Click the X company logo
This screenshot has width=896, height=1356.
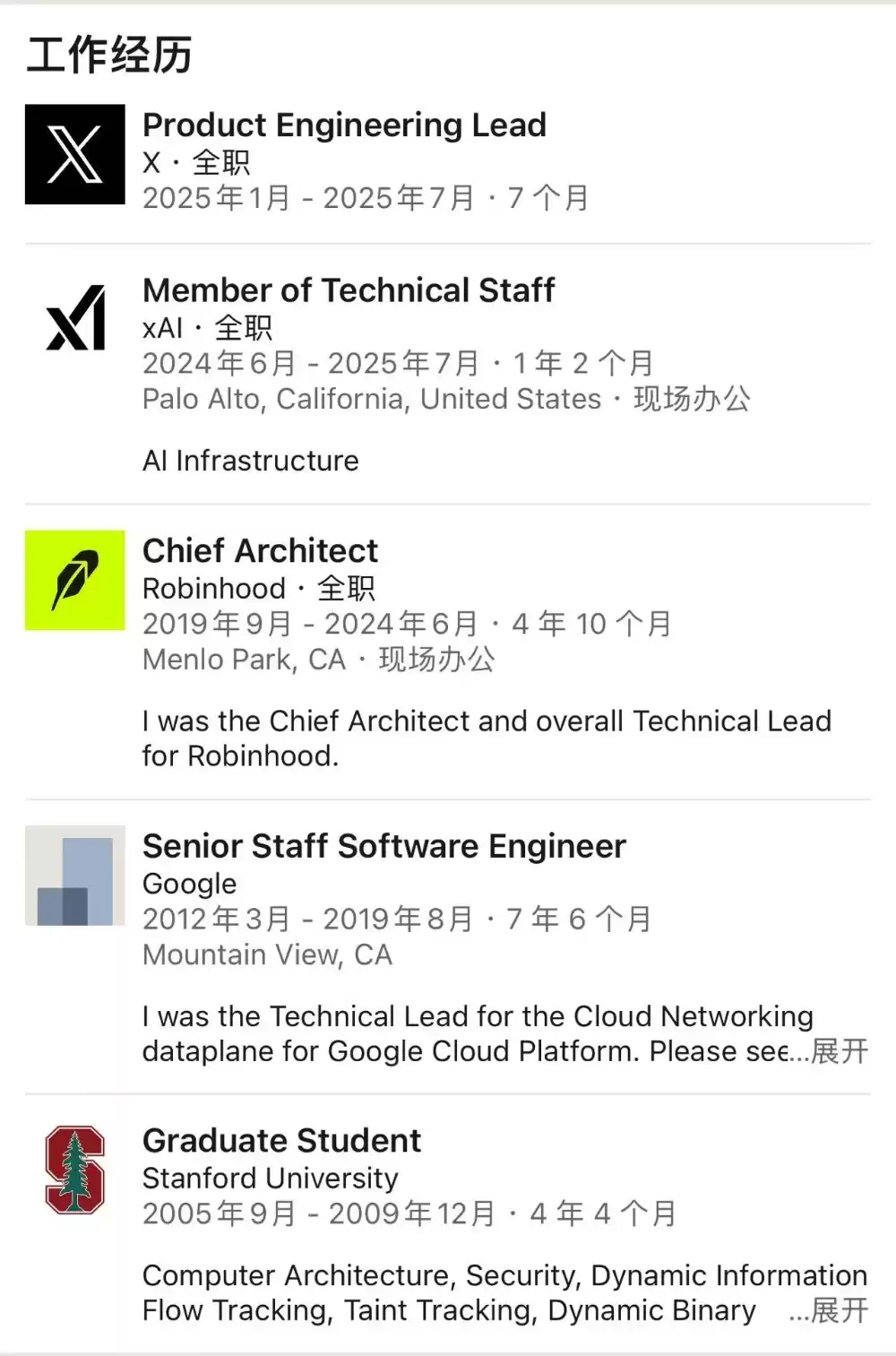[75, 154]
